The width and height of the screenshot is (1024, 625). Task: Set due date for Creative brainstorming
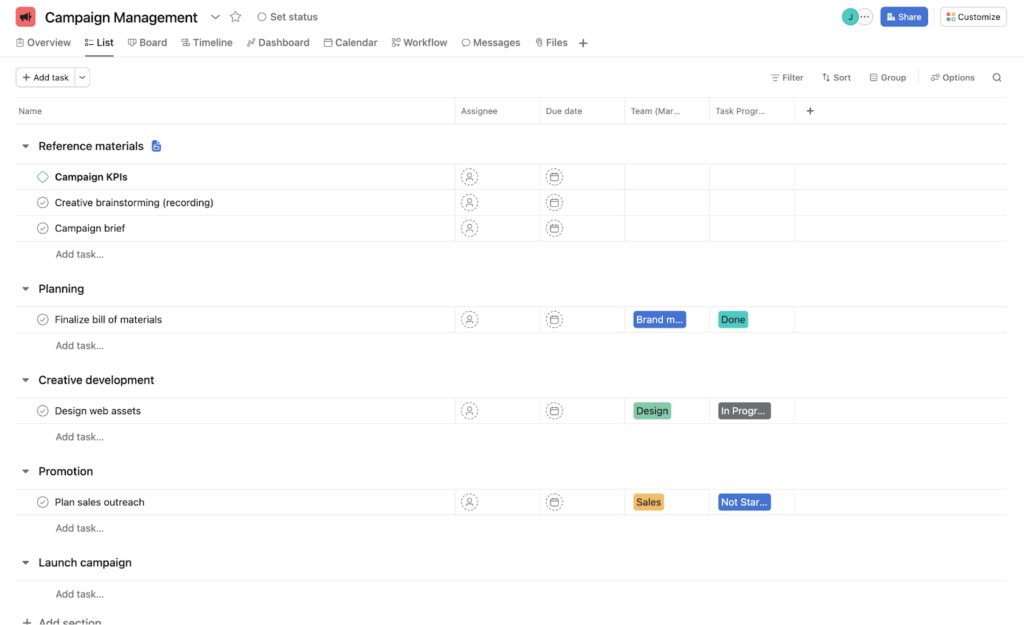pos(554,202)
